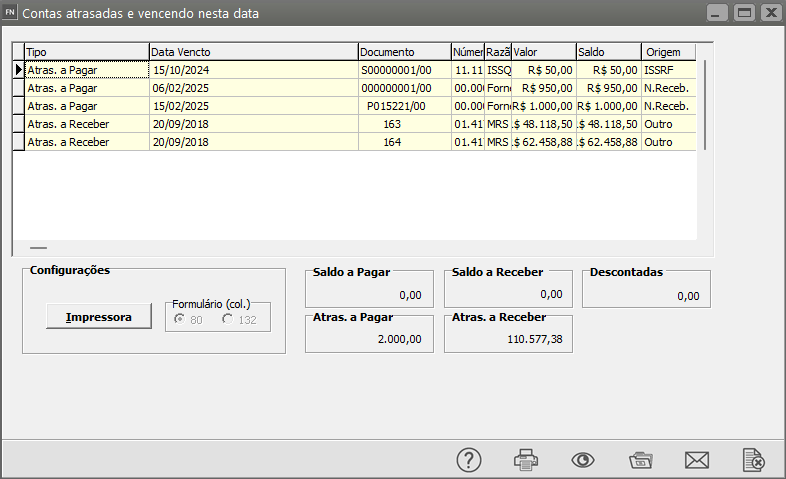Open help with the question mark icon
The height and width of the screenshot is (479, 786).
pos(470,459)
